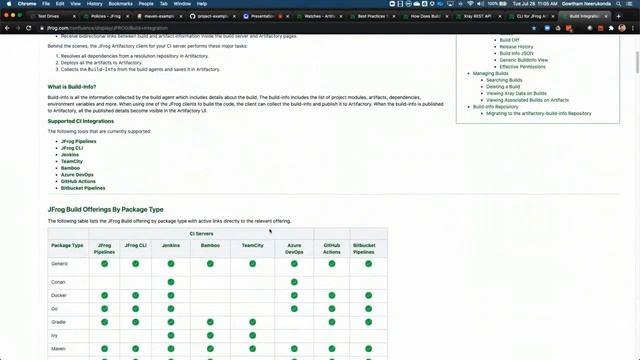Open the Apple menu
The width and height of the screenshot is (640, 360).
coord(9,4)
